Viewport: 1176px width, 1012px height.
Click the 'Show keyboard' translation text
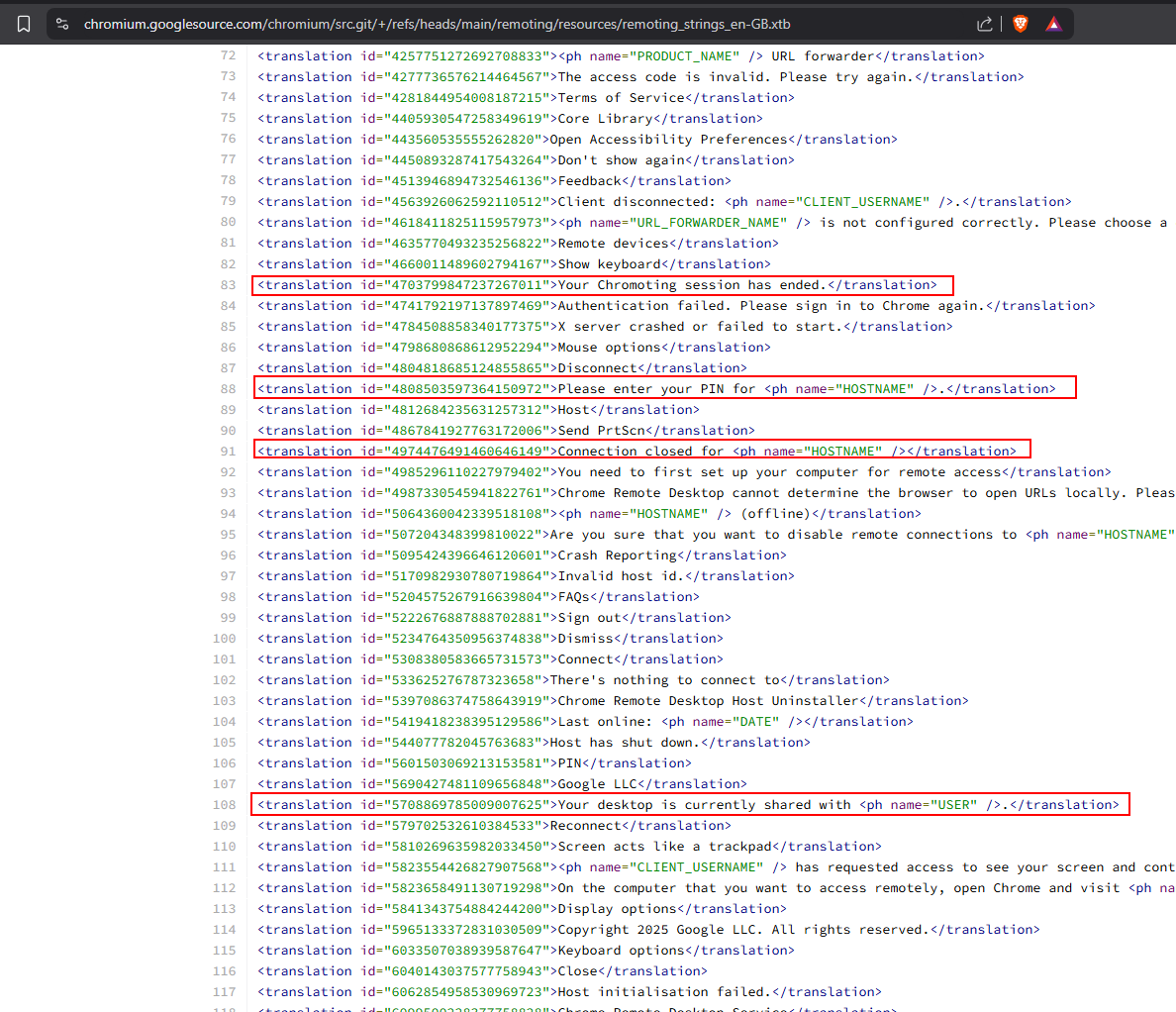tap(609, 264)
